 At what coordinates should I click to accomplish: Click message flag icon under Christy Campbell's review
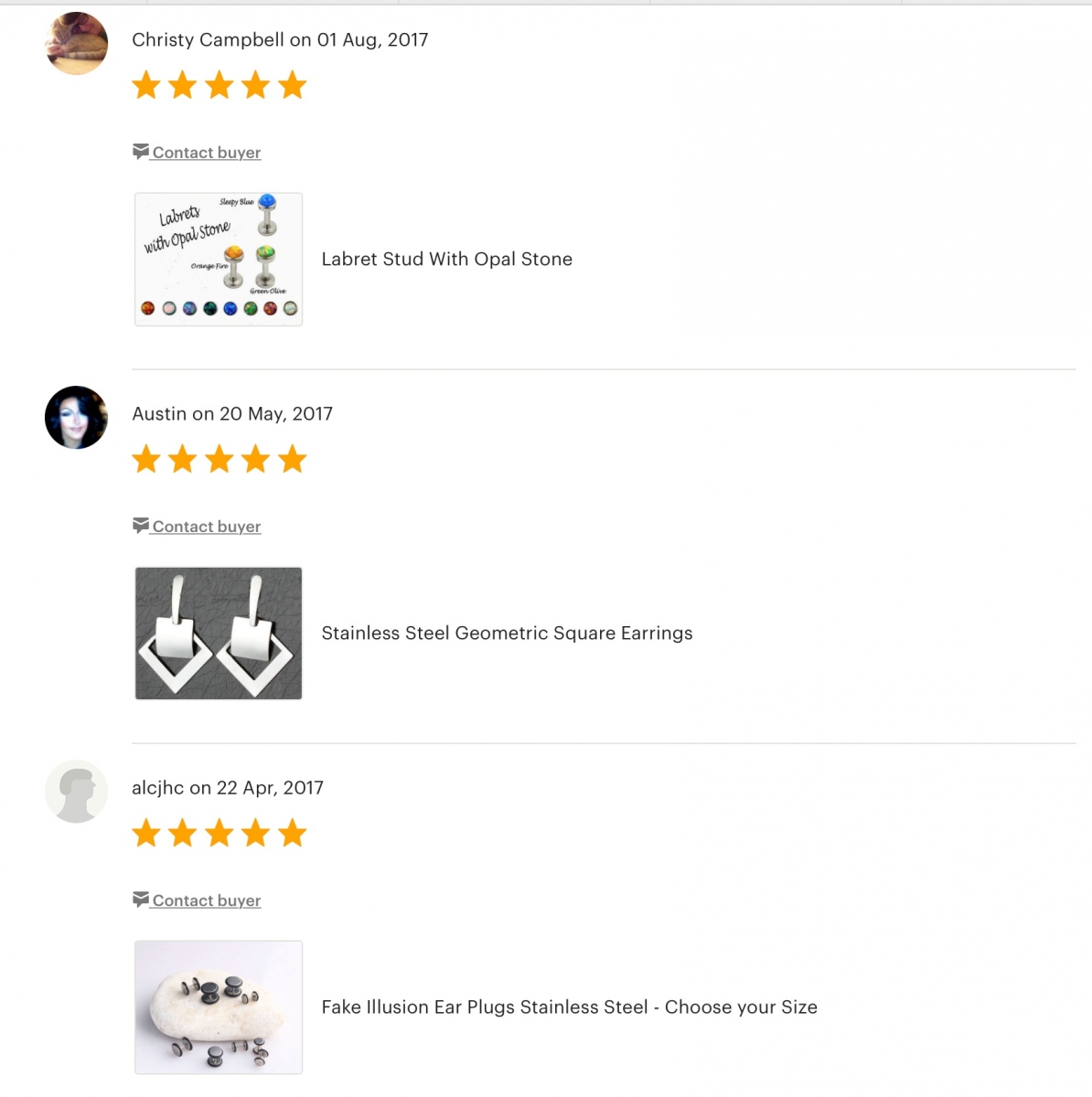tap(140, 151)
